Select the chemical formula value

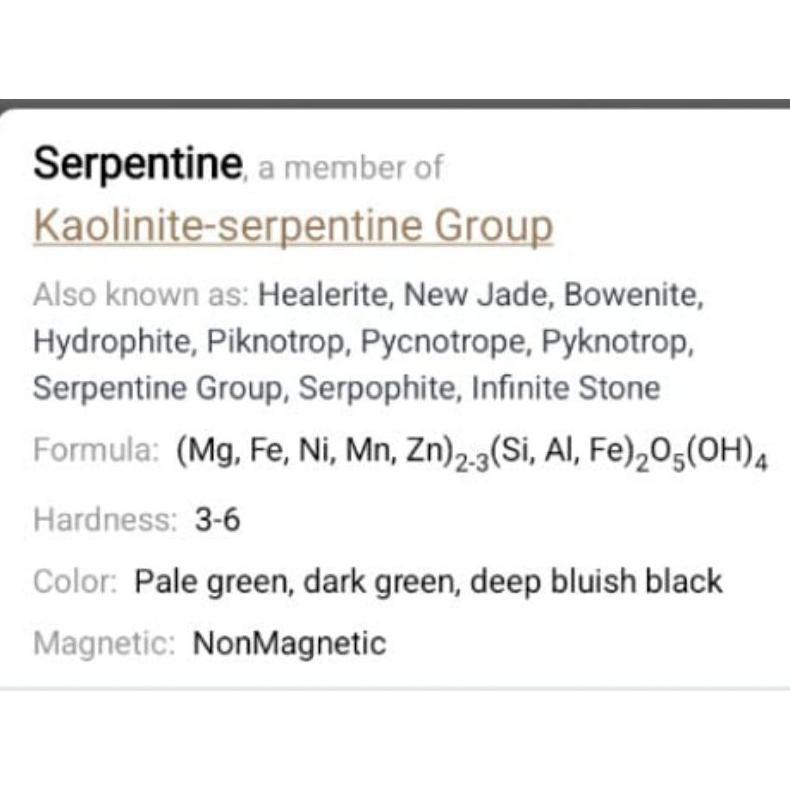(471, 452)
